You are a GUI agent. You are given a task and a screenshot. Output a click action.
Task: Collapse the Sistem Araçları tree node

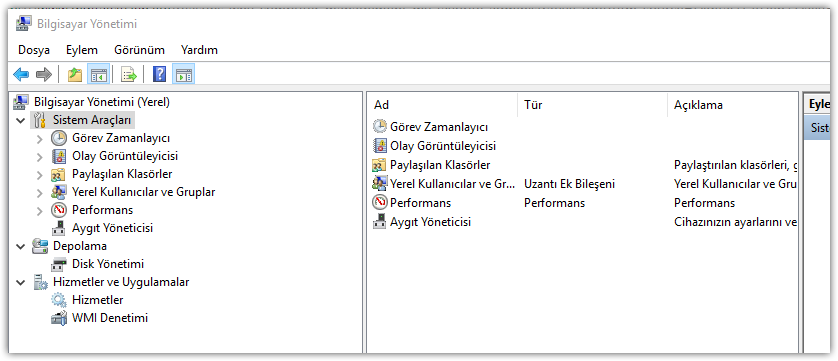click(21, 120)
